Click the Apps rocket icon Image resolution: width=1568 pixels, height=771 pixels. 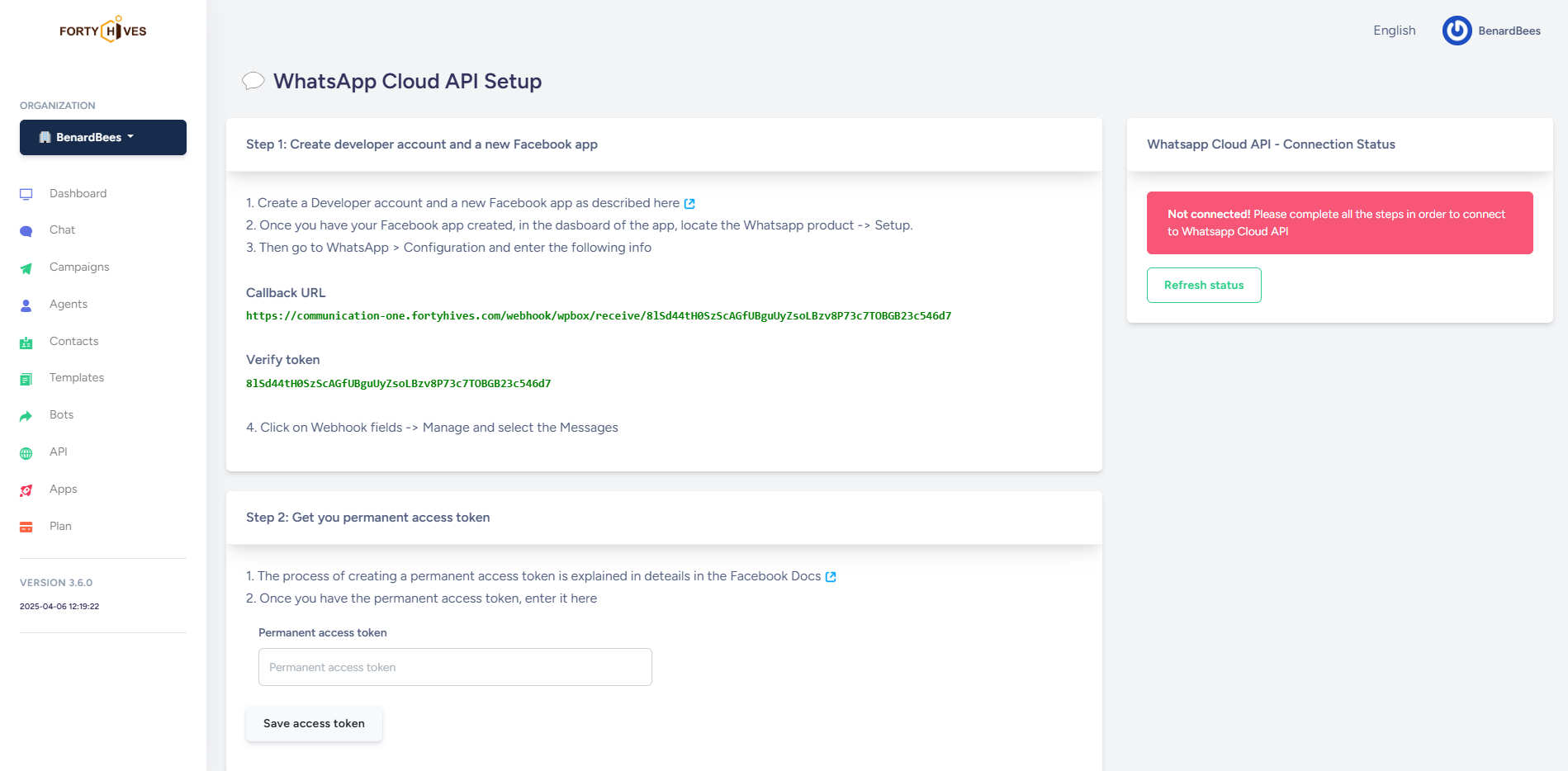[x=26, y=490]
